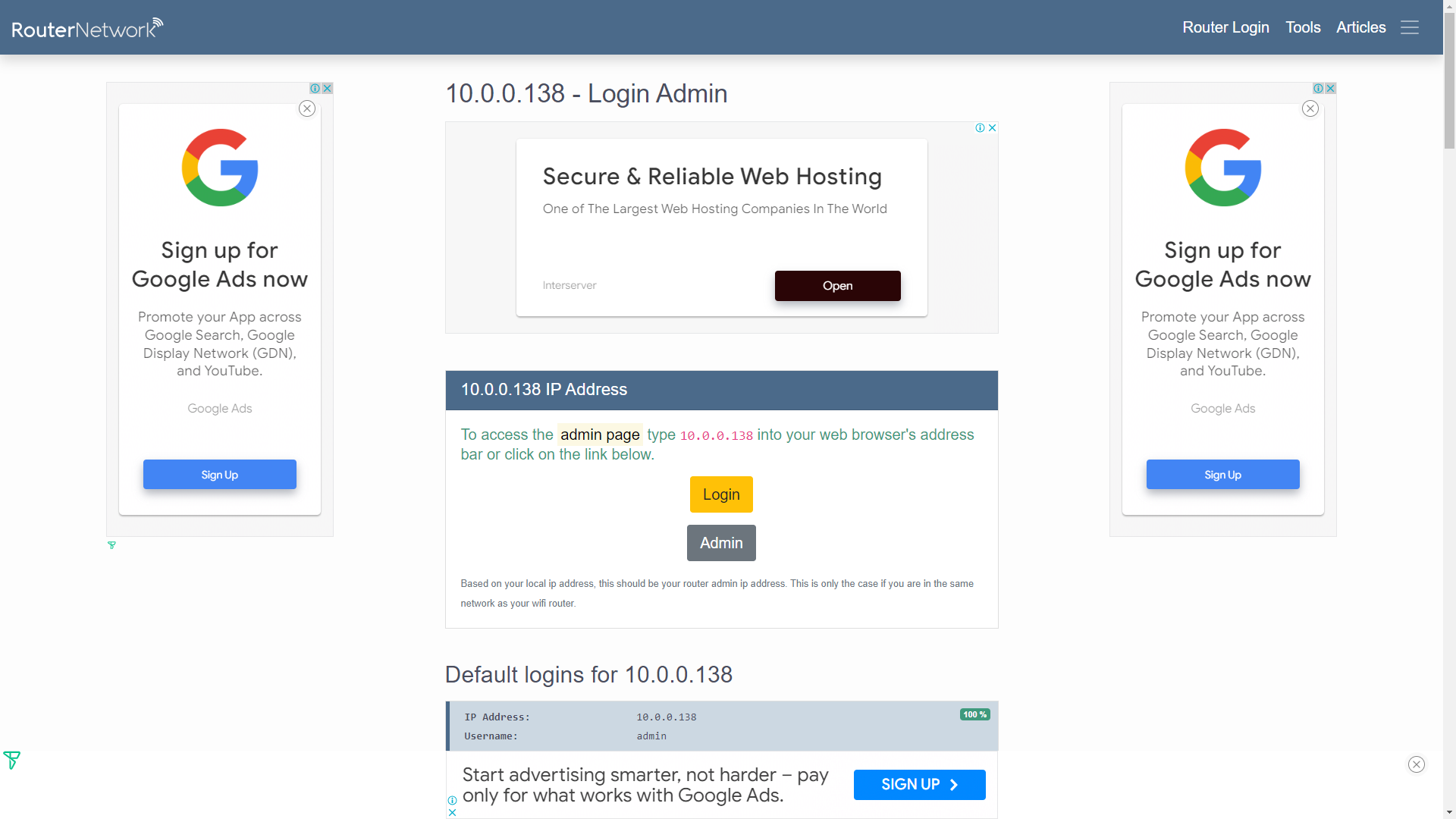Click Sign Up in right ad
This screenshot has height=819, width=1456.
coord(1222,475)
